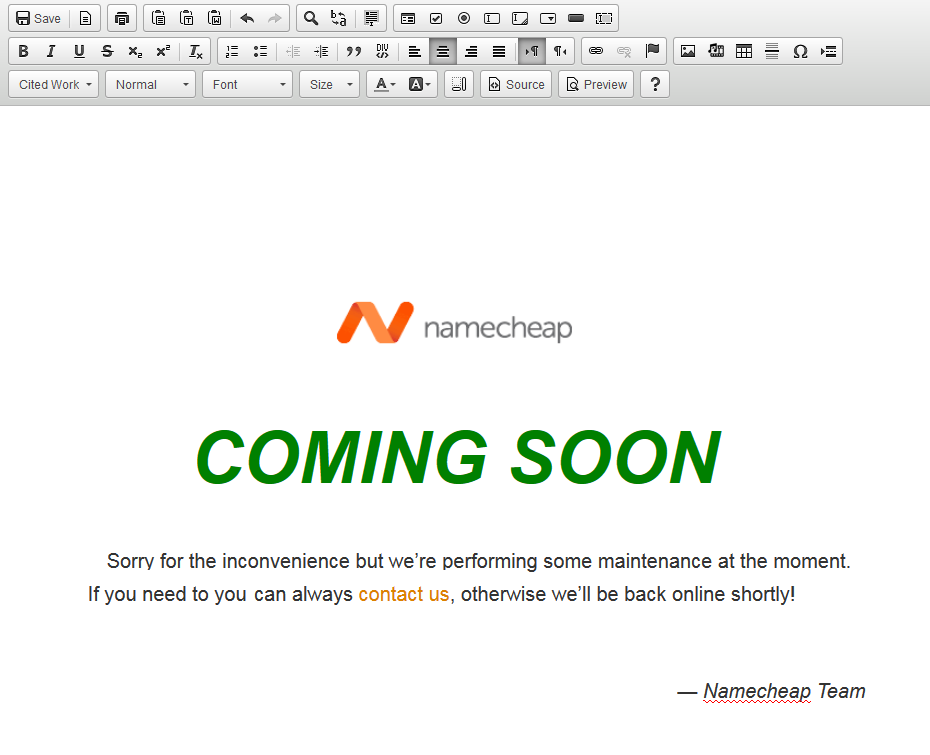Increase the indent
The width and height of the screenshot is (930, 755).
pos(321,52)
